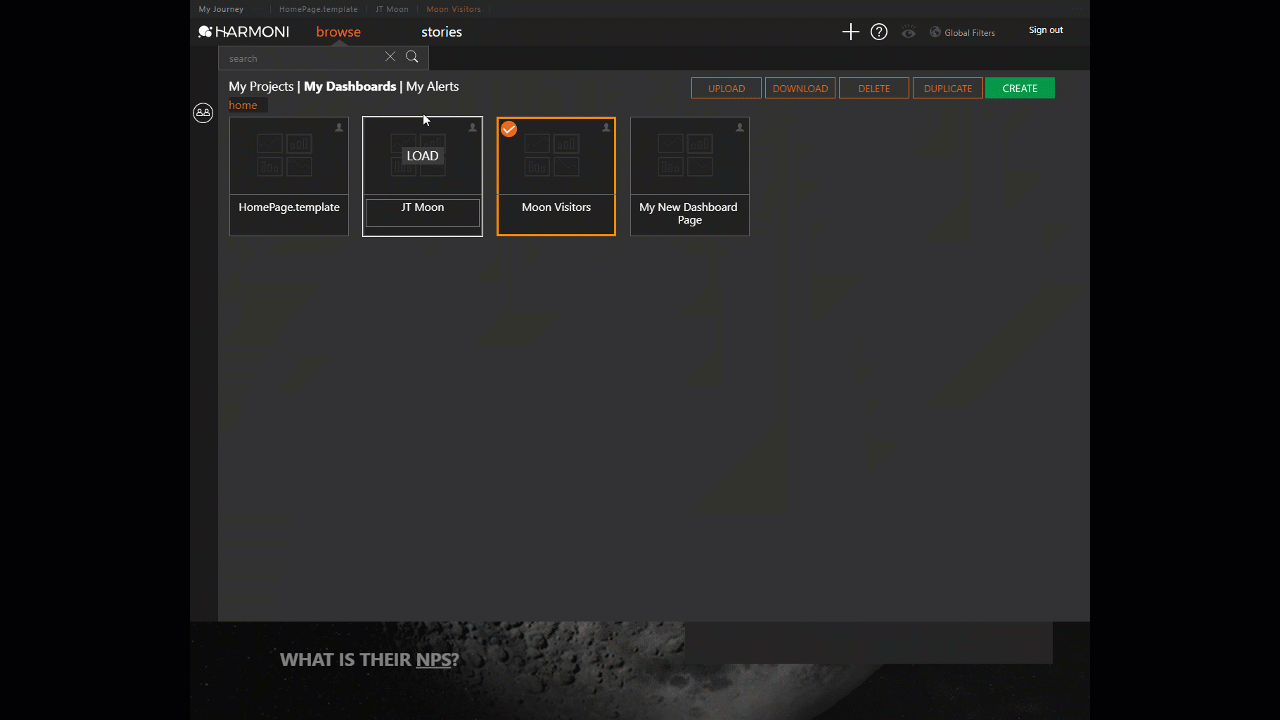Select the HomePage.template dashboard thumbnail
1280x720 pixels.
coord(289,156)
